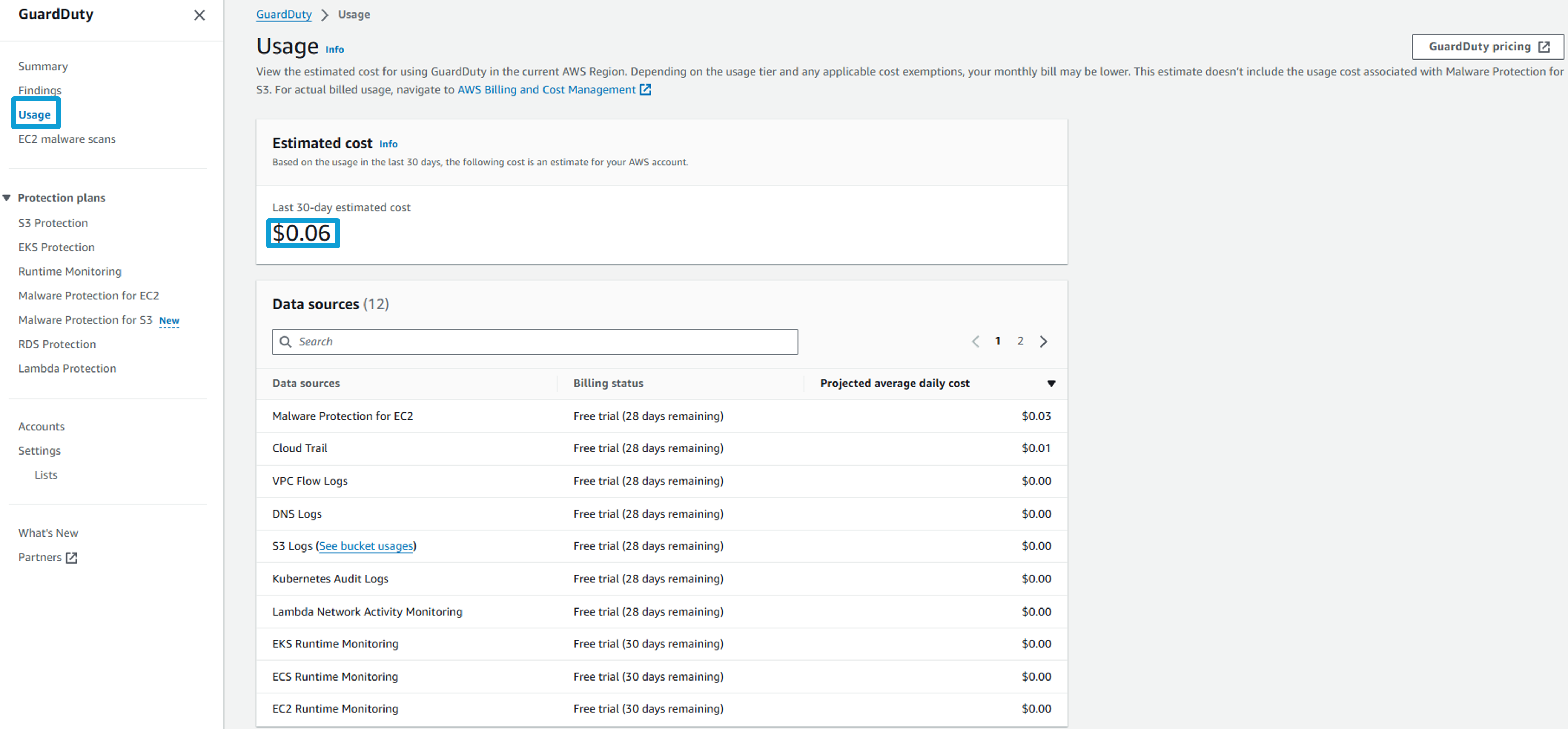Screen dimensions: 1568x729
Task: Open RDS Protection plan
Action: click(x=57, y=344)
